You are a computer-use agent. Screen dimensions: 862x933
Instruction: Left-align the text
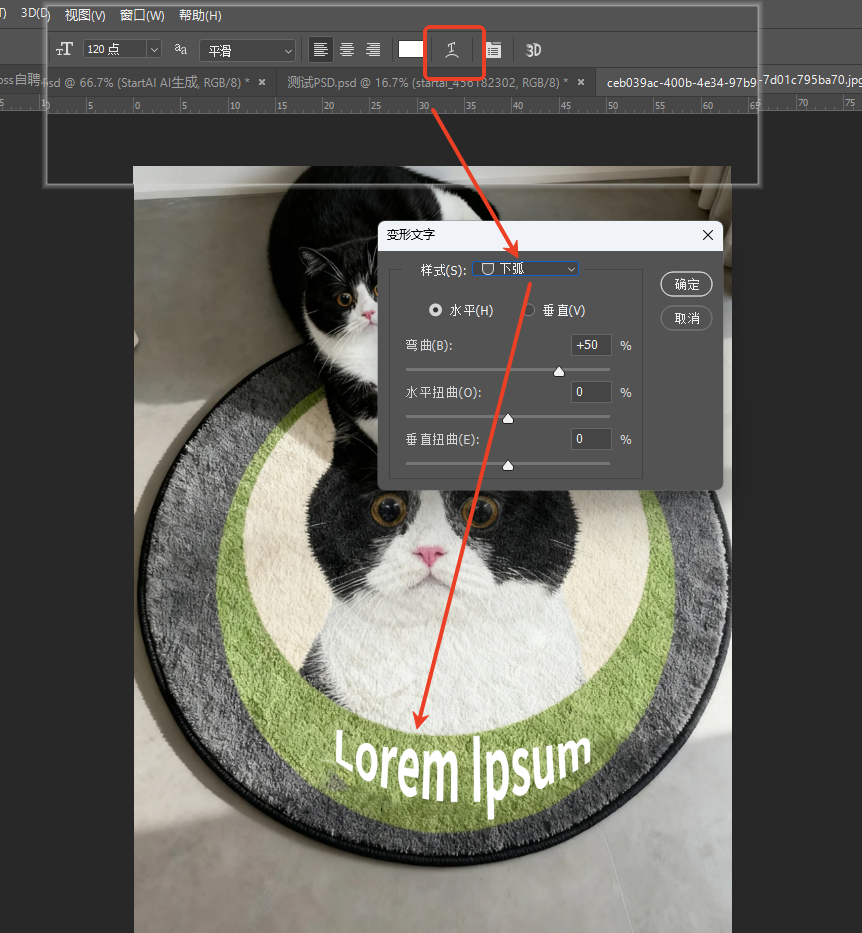(320, 50)
